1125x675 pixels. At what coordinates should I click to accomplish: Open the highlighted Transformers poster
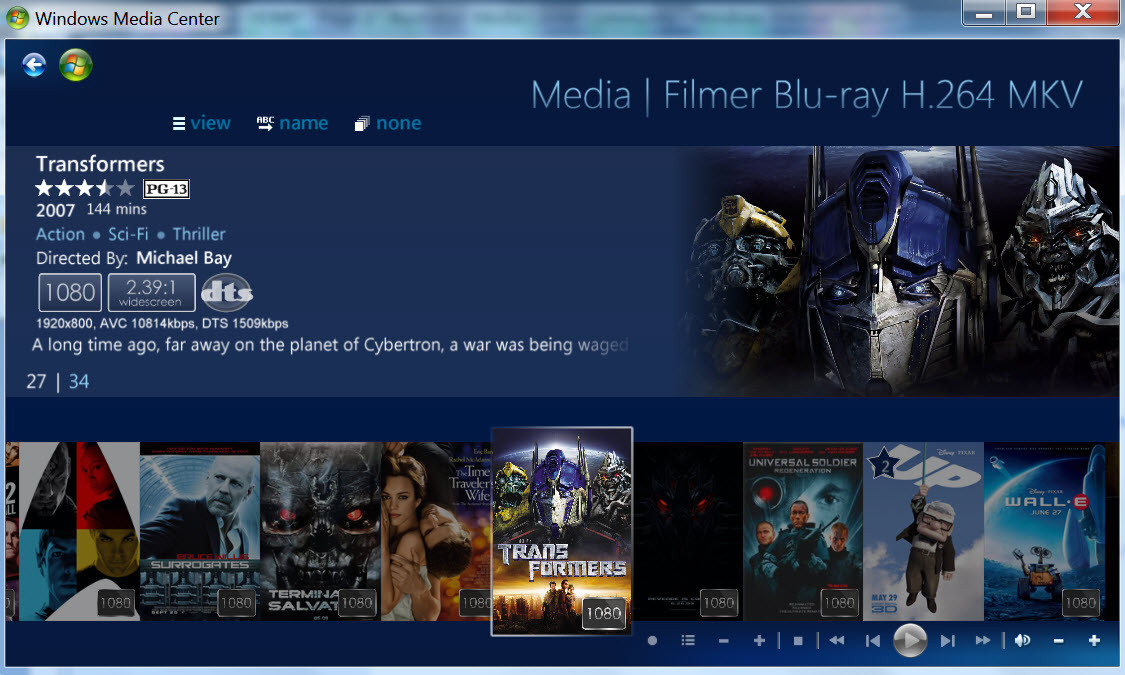(562, 531)
